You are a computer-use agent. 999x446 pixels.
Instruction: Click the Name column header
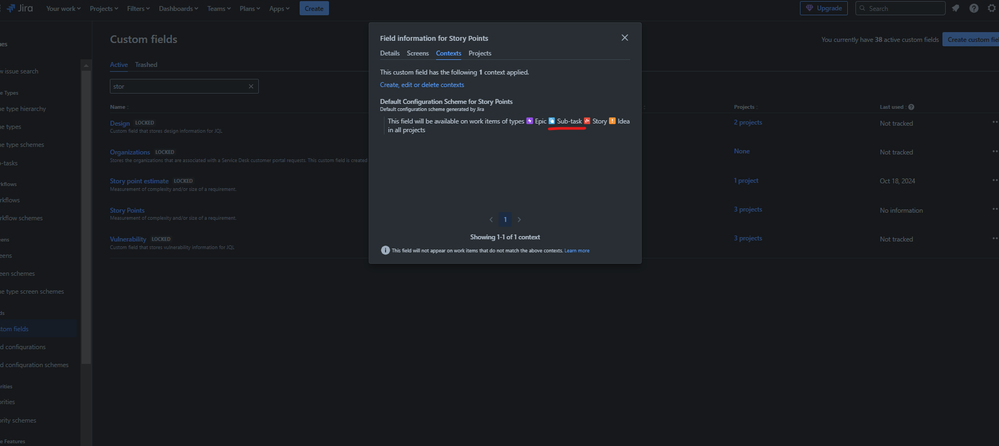coord(119,107)
